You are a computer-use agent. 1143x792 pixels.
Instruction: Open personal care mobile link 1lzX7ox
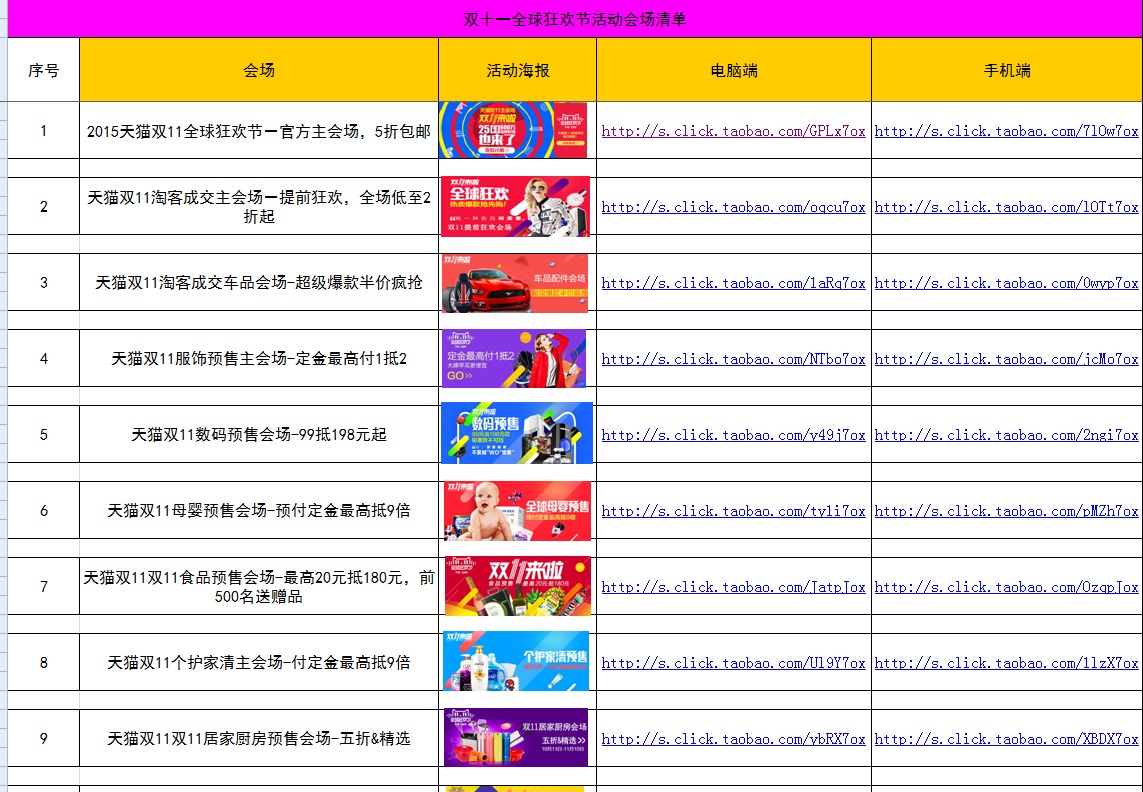(x=1005, y=663)
